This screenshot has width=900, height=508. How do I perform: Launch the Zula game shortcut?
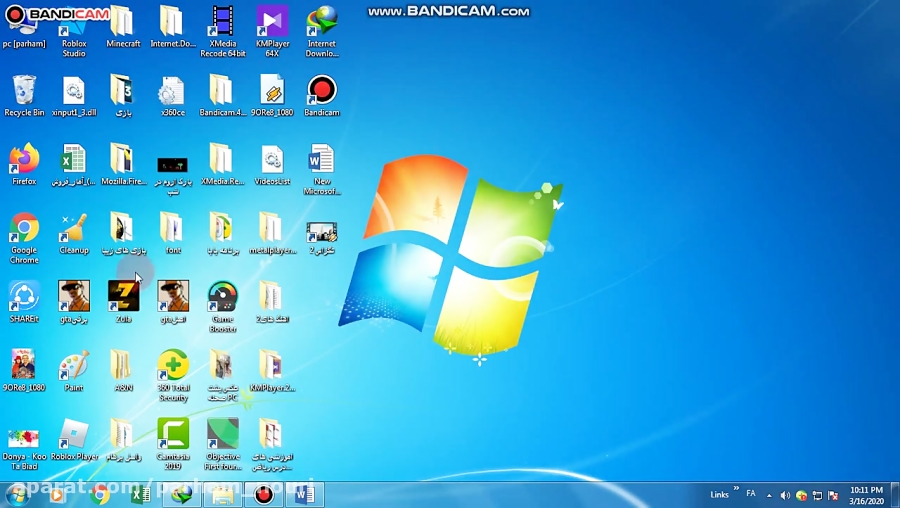(123, 302)
